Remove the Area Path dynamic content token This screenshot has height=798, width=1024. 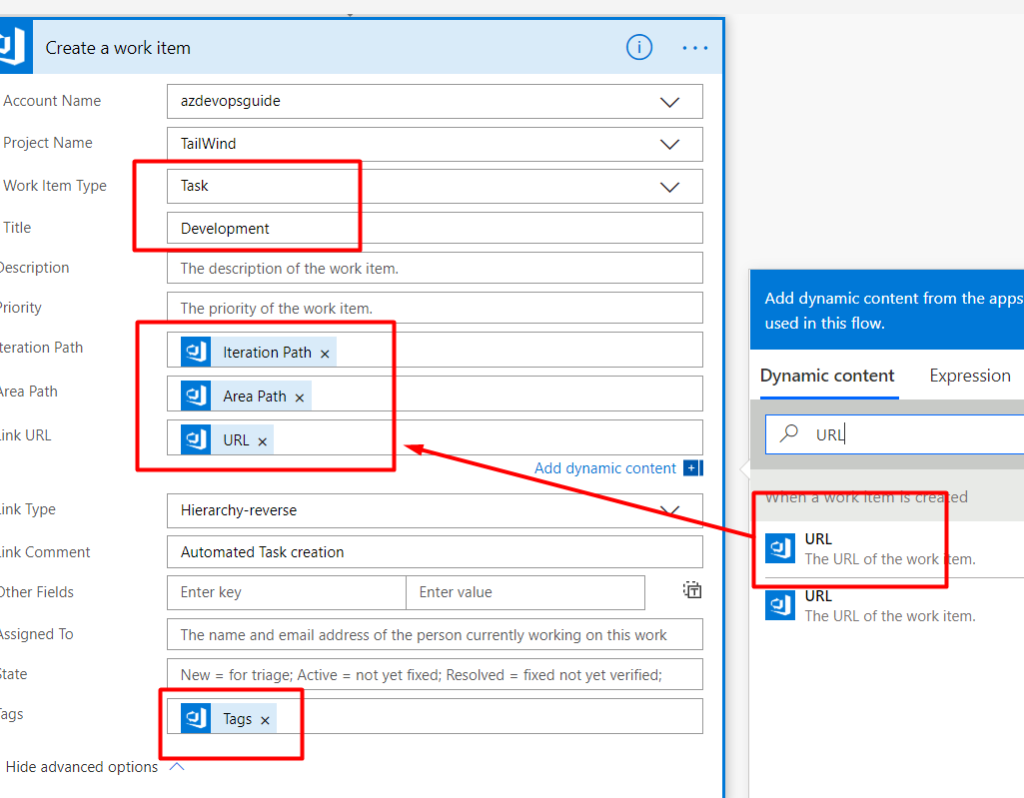pos(298,395)
